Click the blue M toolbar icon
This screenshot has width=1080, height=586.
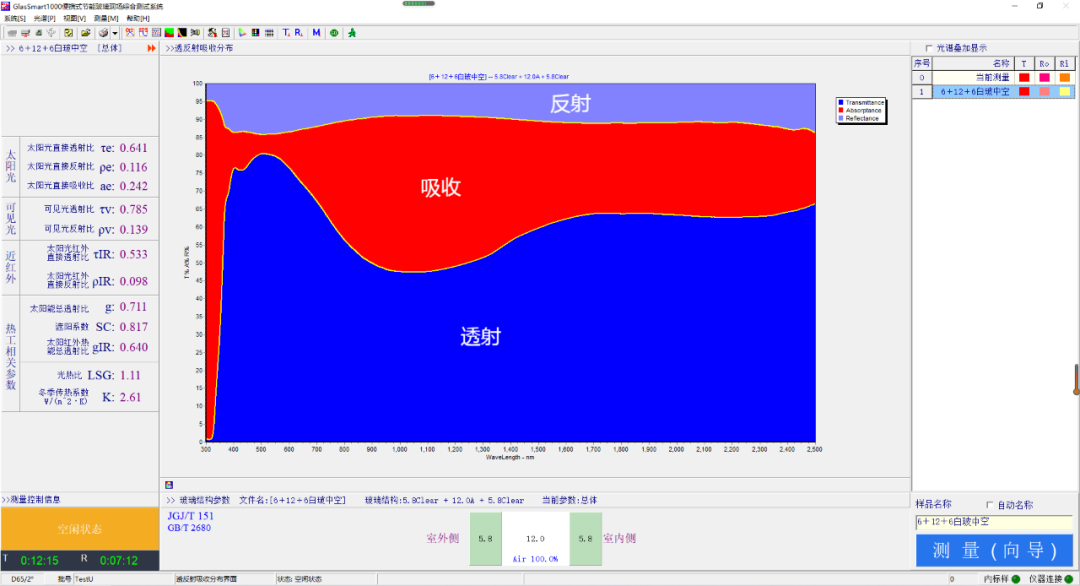(x=316, y=32)
